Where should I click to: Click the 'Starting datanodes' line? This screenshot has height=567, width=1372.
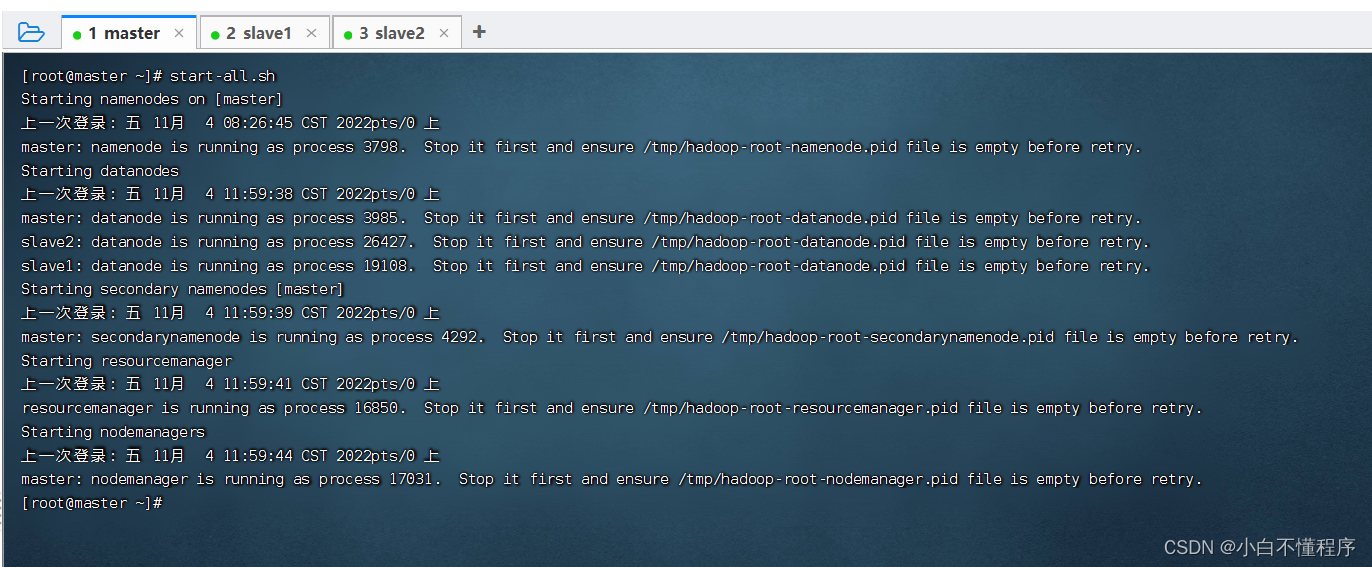pos(100,171)
